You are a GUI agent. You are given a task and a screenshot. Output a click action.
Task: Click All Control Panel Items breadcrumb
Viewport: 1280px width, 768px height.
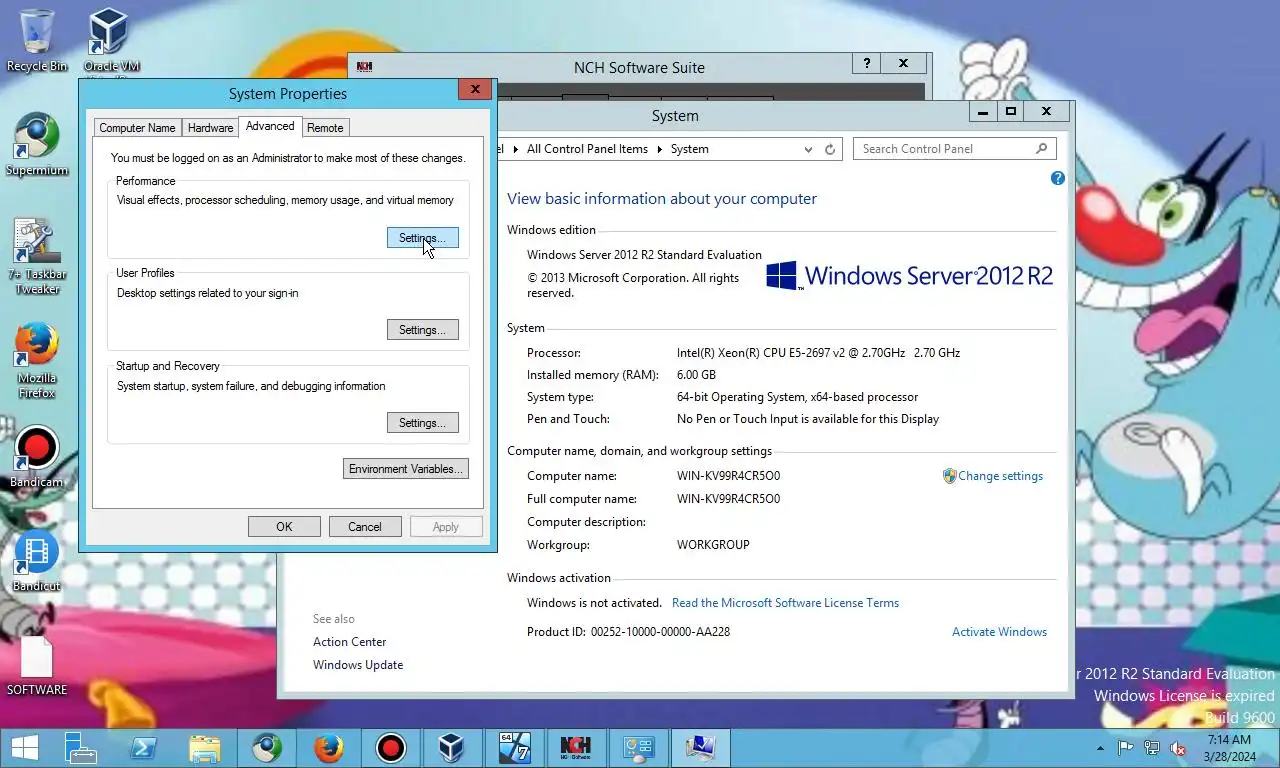pyautogui.click(x=587, y=149)
